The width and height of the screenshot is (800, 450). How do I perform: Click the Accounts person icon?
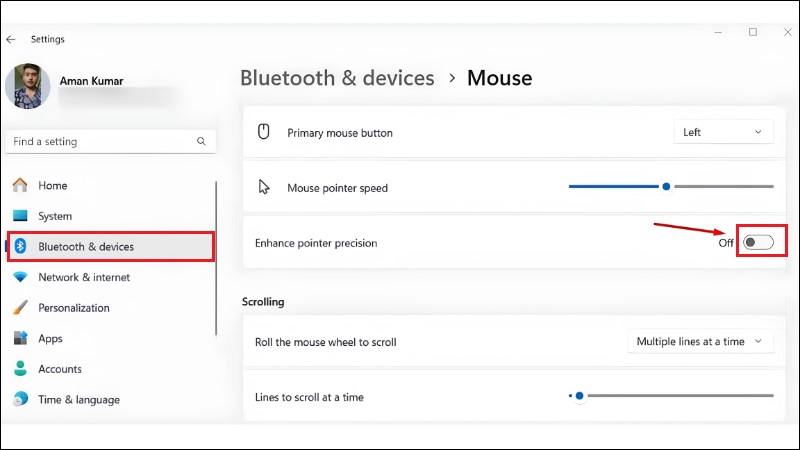[x=20, y=368]
